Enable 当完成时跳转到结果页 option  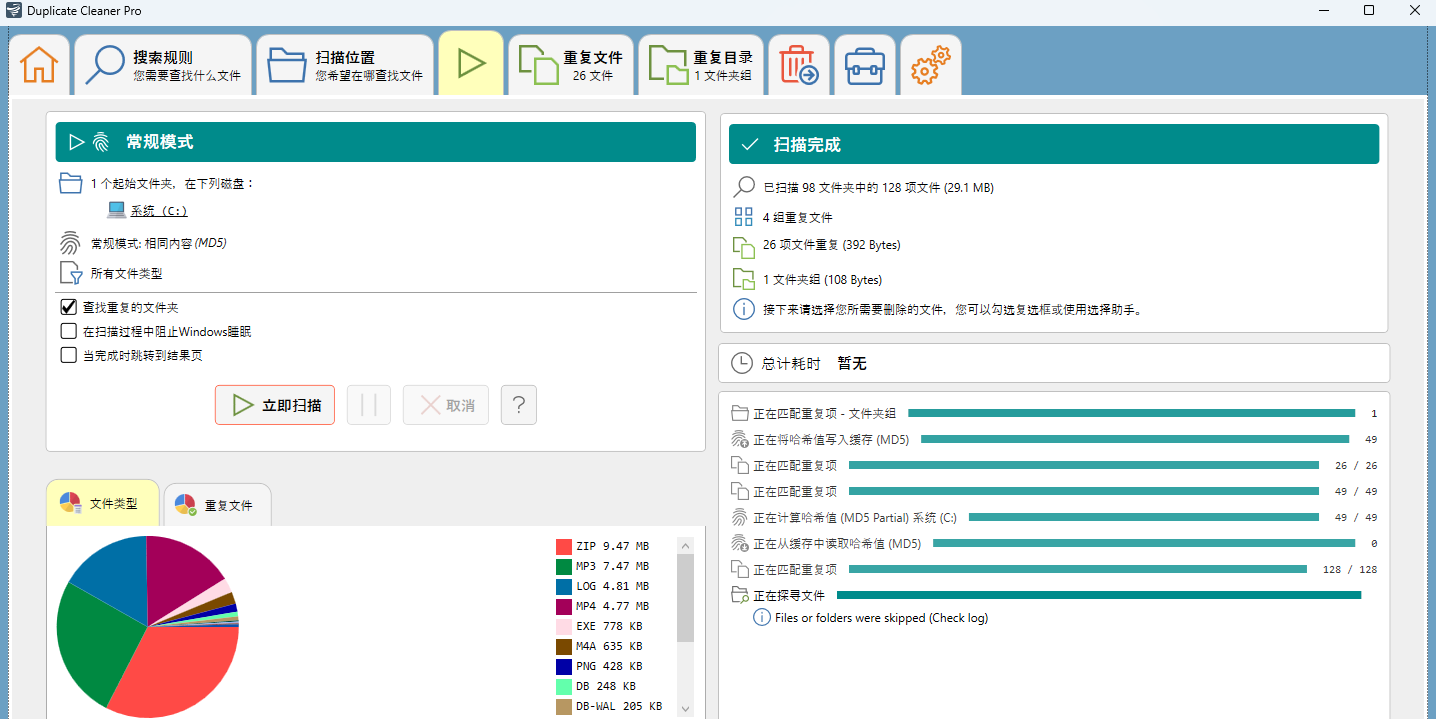tap(68, 354)
